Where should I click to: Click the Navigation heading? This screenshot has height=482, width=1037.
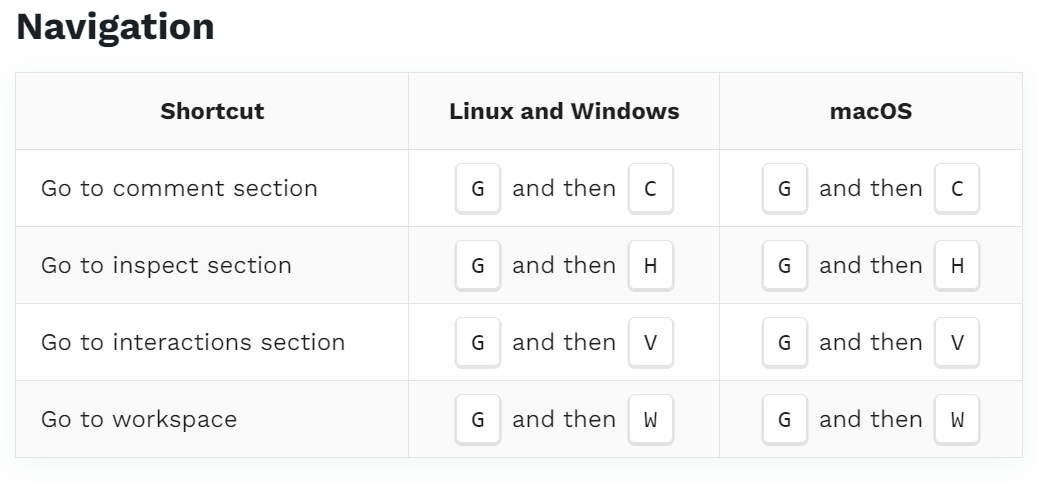point(115,27)
